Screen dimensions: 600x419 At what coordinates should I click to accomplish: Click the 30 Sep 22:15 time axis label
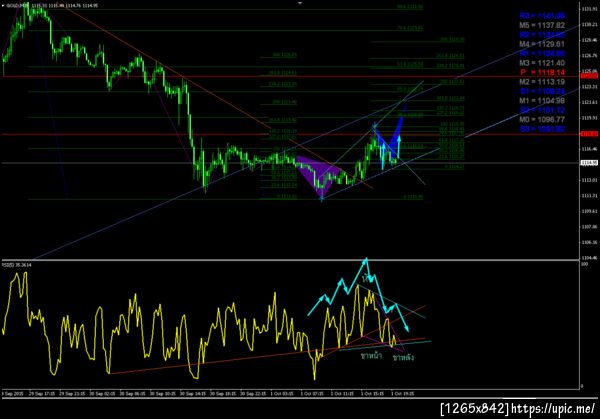(x=253, y=393)
